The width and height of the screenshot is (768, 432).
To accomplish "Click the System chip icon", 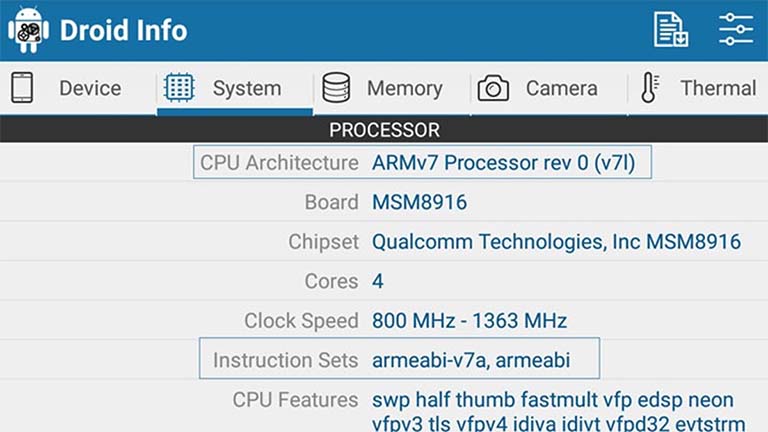I will coord(179,88).
